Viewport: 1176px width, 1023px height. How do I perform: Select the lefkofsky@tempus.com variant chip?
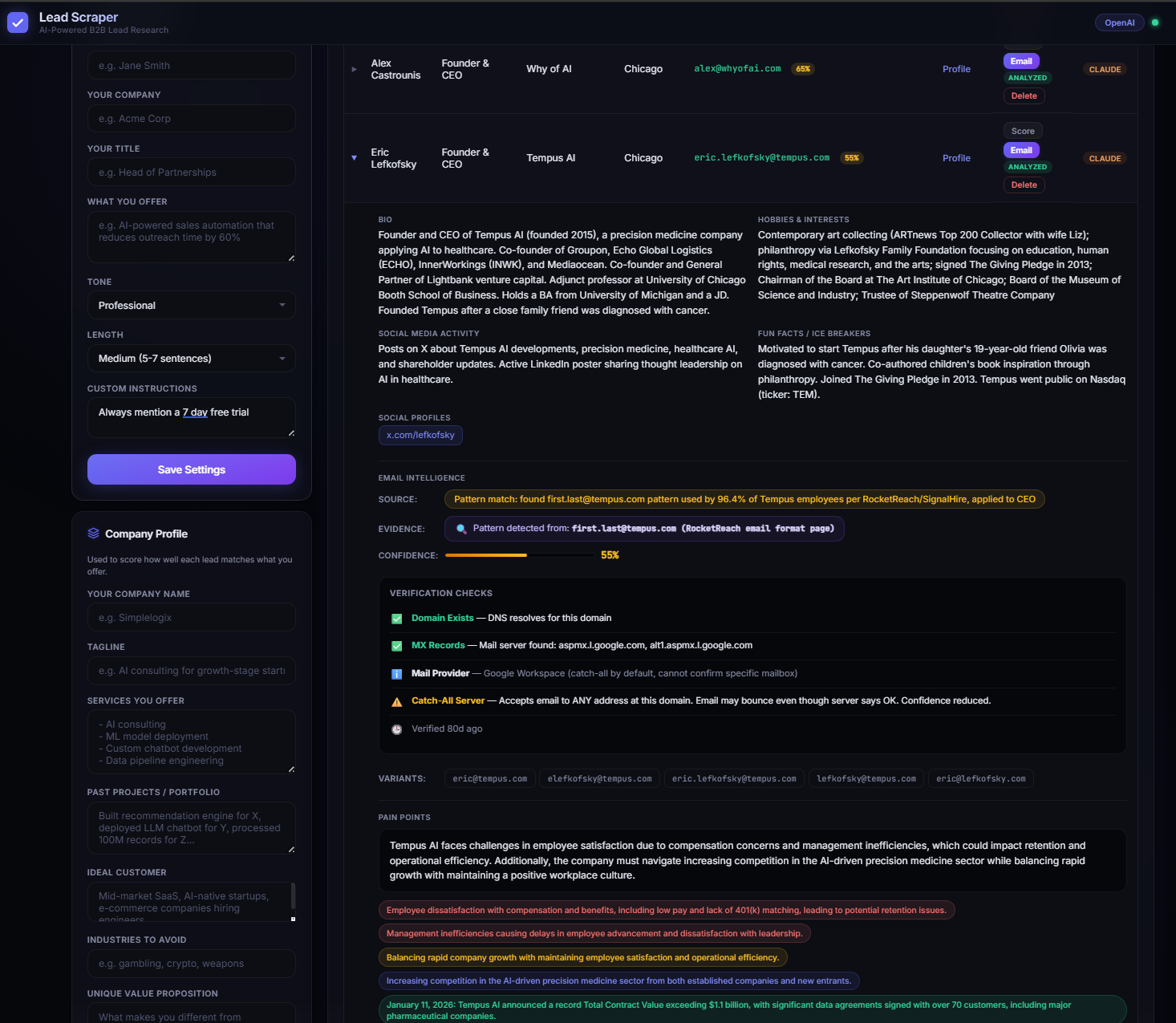[x=866, y=779]
